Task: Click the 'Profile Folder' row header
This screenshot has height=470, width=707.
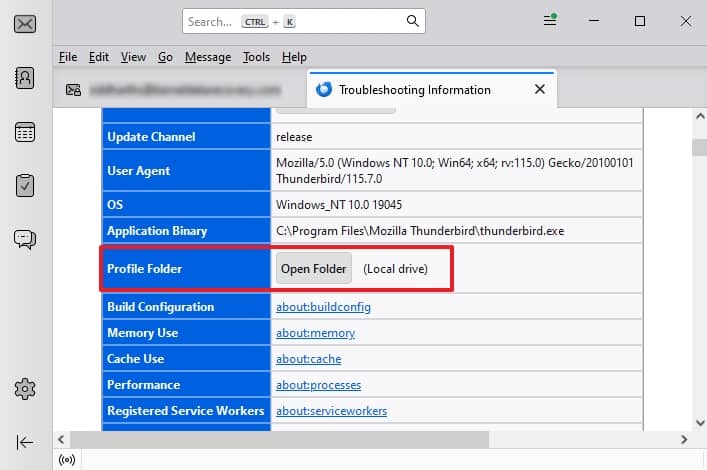Action: pyautogui.click(x=186, y=269)
